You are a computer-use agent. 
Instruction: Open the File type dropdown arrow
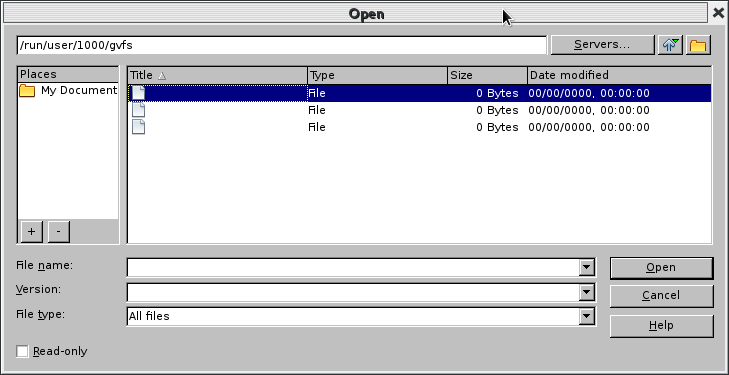click(x=587, y=316)
